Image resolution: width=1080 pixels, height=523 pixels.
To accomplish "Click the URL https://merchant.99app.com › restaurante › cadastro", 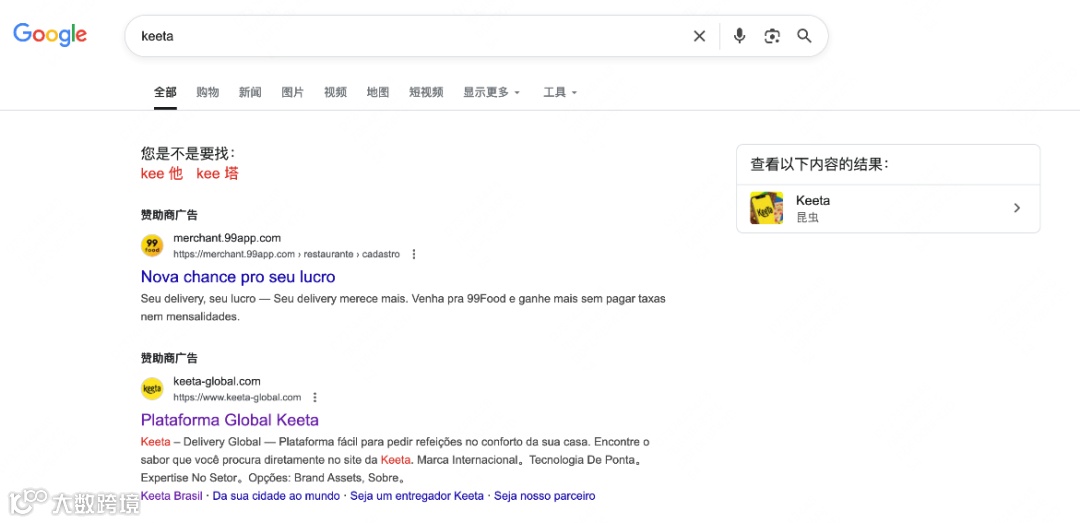I will pos(287,254).
